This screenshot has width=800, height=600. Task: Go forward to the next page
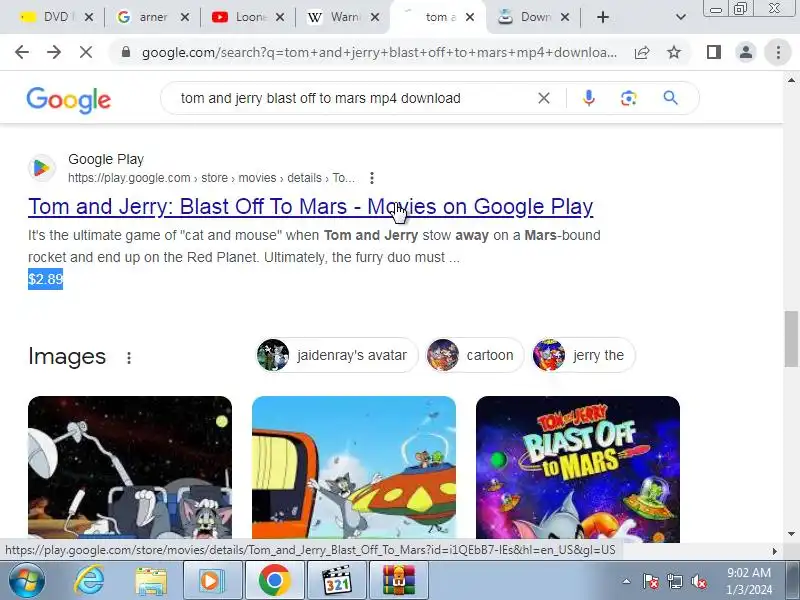[54, 52]
